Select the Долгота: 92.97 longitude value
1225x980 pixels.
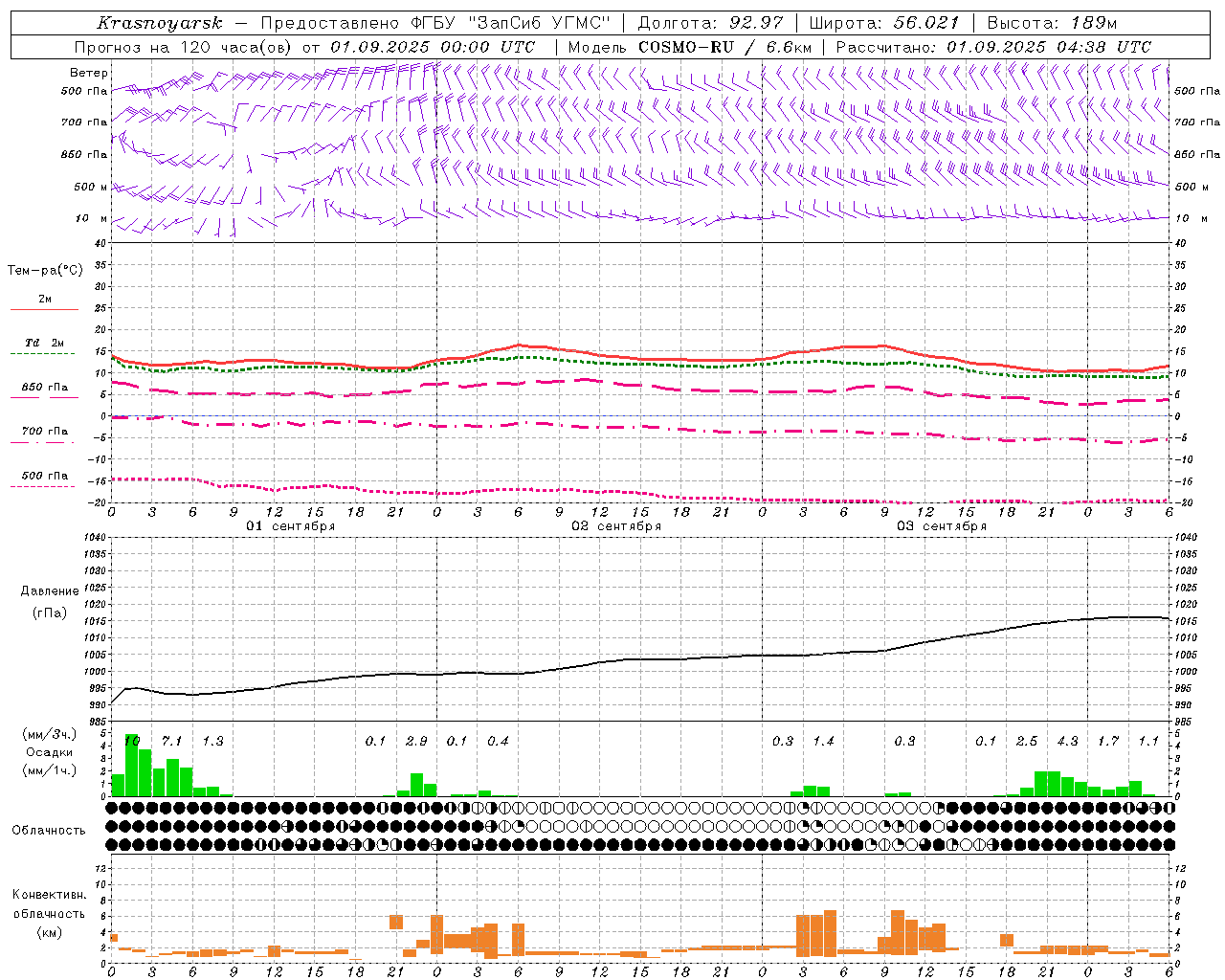(x=710, y=23)
